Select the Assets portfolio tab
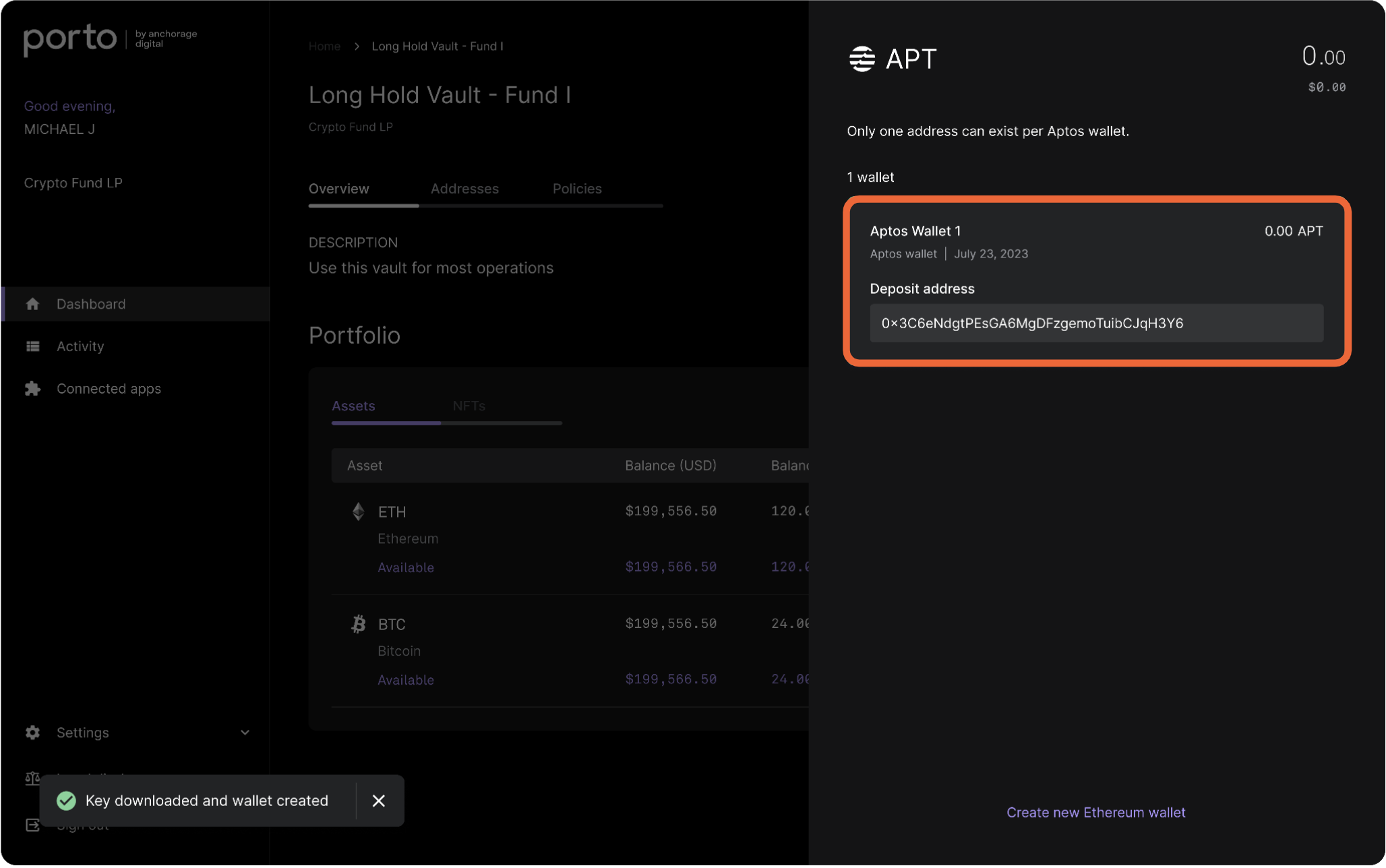This screenshot has width=1386, height=868. pos(353,406)
